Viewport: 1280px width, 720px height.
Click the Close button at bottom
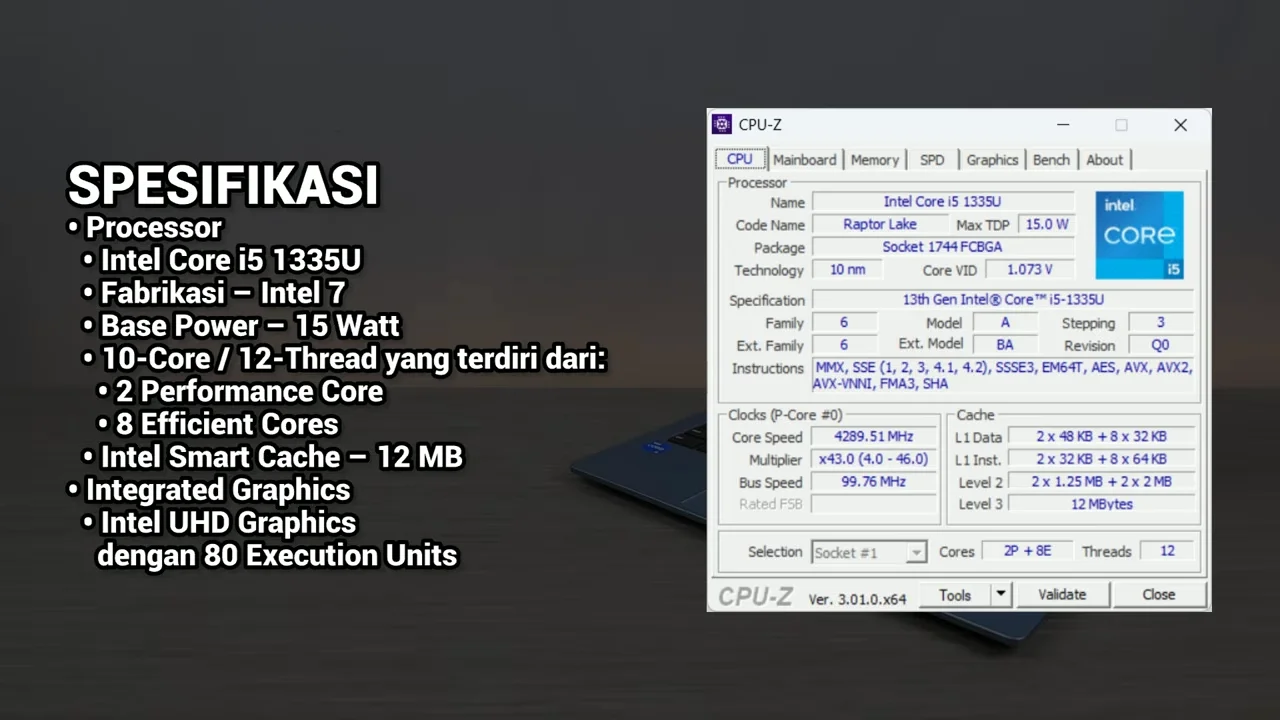[1159, 594]
